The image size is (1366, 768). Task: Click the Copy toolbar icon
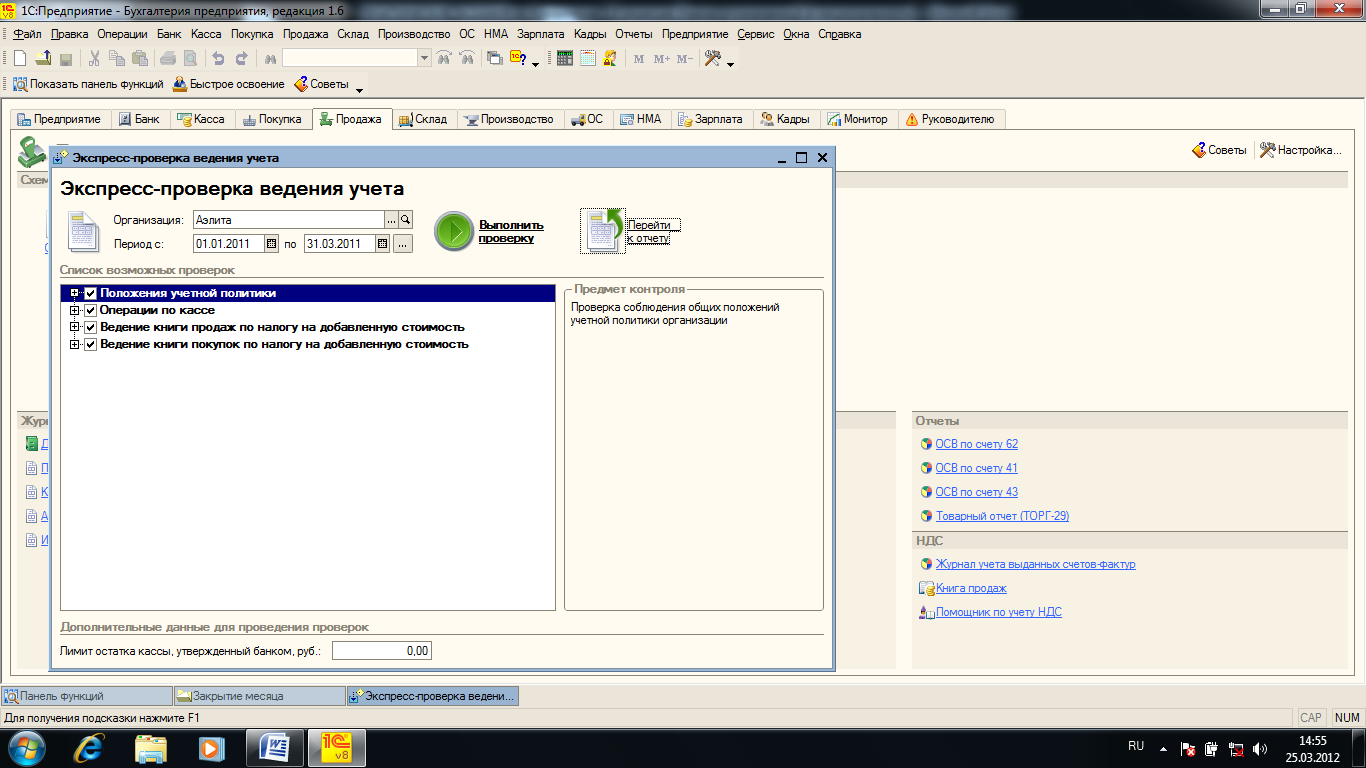pyautogui.click(x=118, y=59)
